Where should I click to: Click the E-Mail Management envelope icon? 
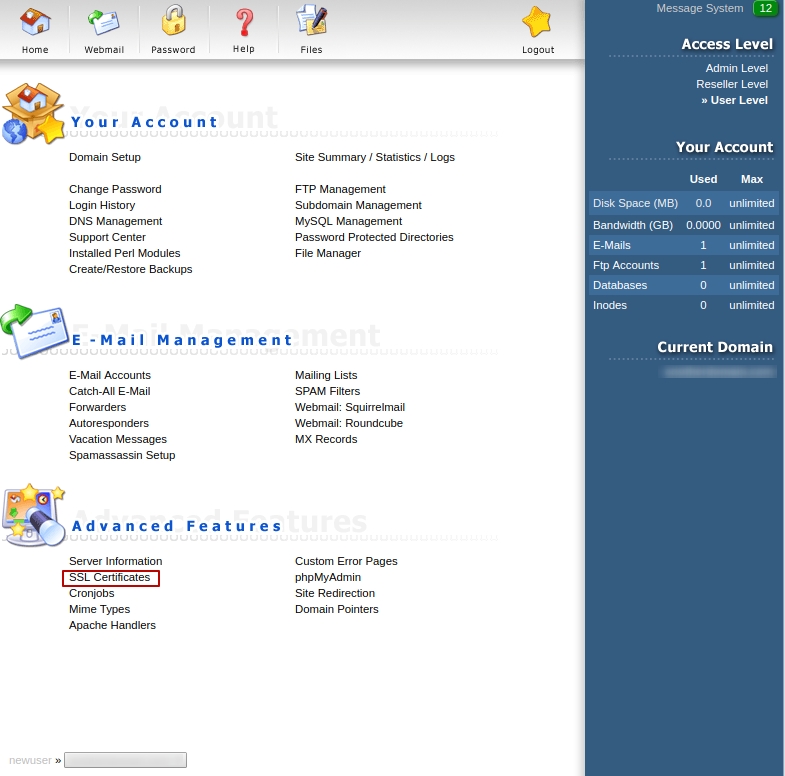point(34,332)
